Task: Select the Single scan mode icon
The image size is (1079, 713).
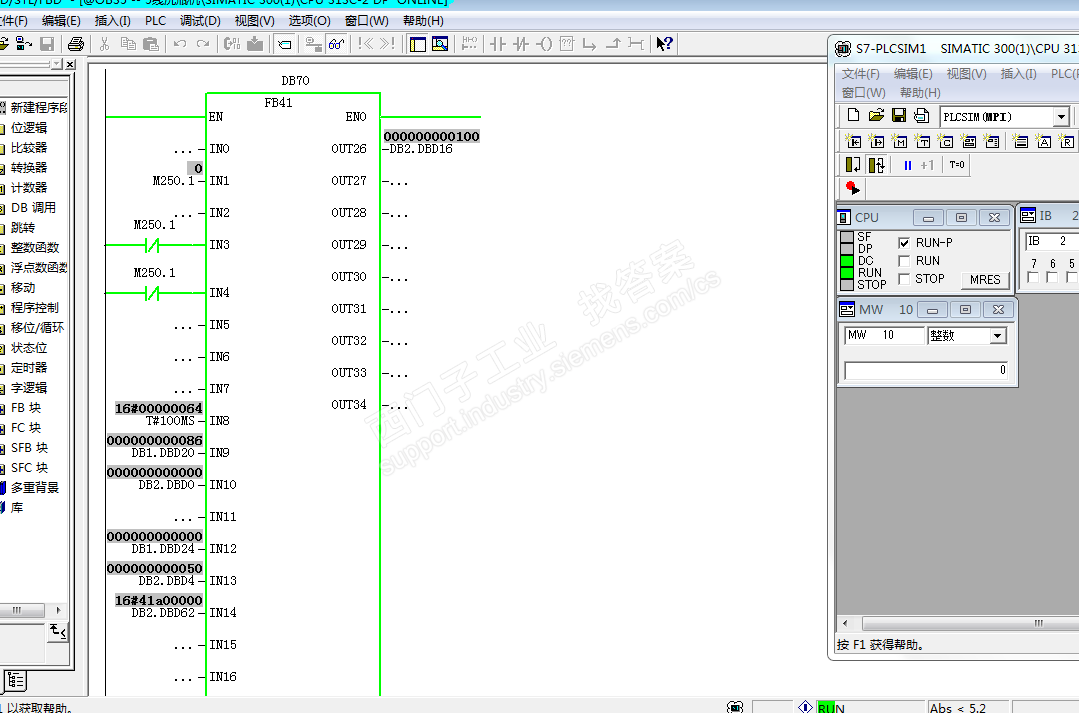Action: [853, 164]
